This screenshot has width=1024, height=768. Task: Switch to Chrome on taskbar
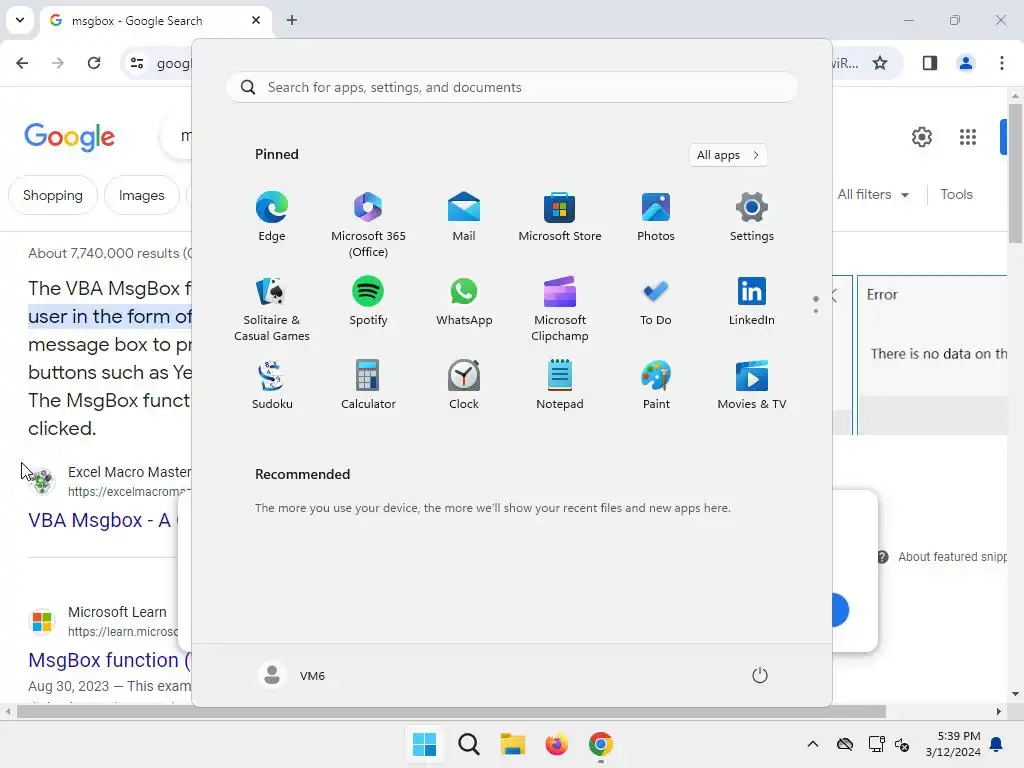pyautogui.click(x=601, y=744)
